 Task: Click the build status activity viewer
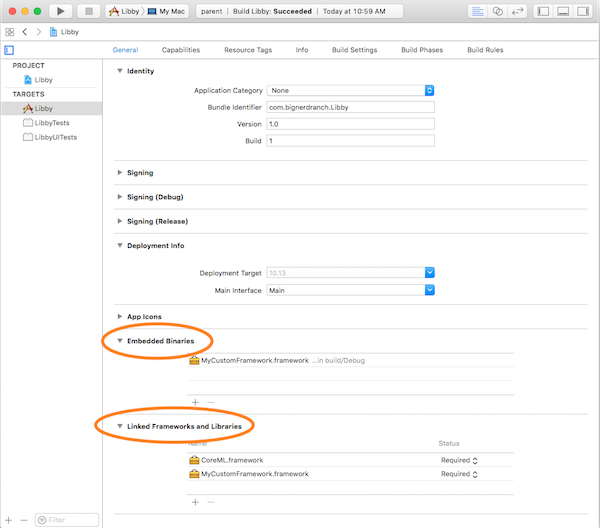(x=299, y=11)
